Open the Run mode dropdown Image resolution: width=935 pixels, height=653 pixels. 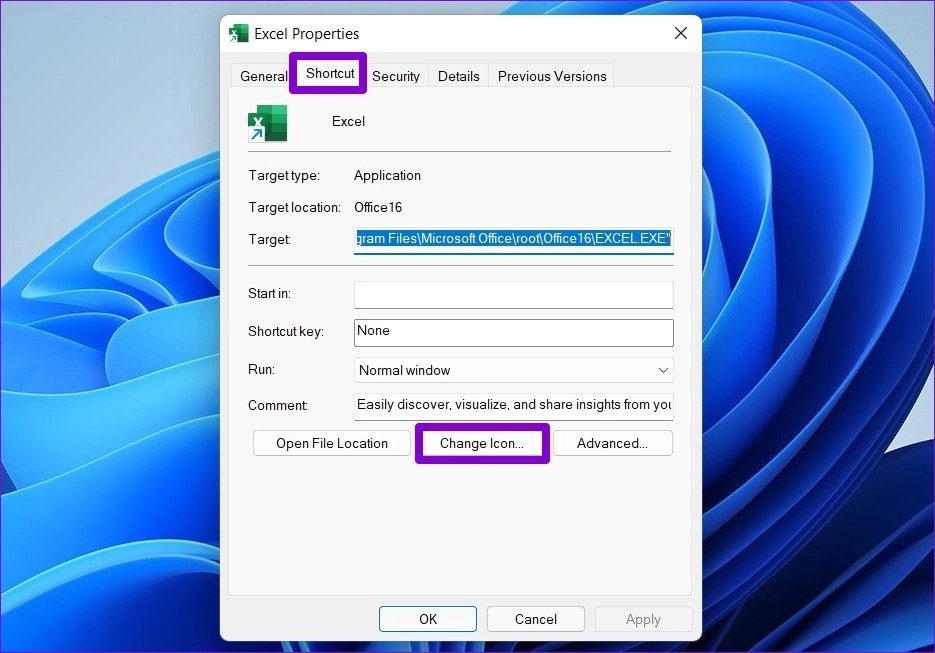(x=513, y=369)
